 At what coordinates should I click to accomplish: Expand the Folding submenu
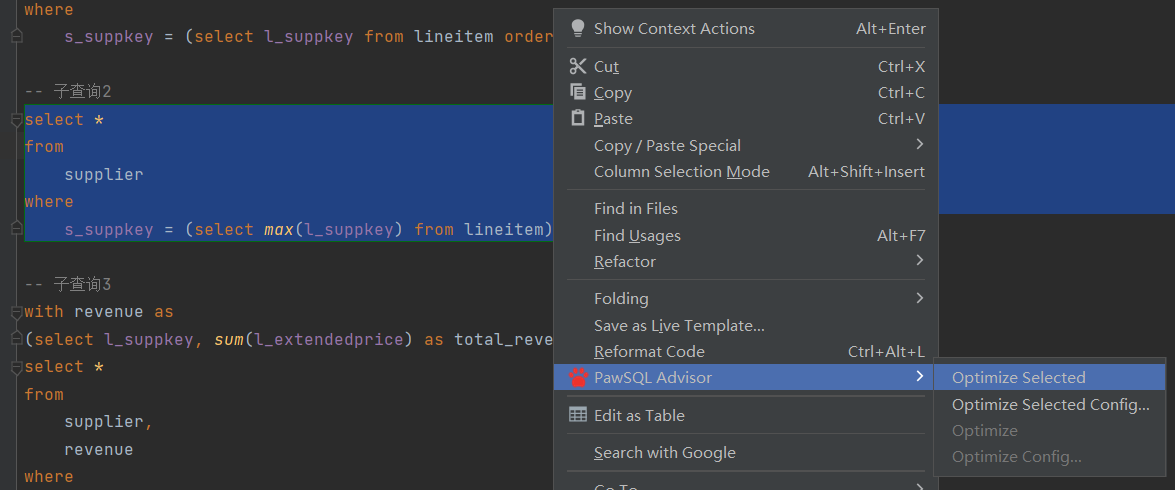coord(919,298)
